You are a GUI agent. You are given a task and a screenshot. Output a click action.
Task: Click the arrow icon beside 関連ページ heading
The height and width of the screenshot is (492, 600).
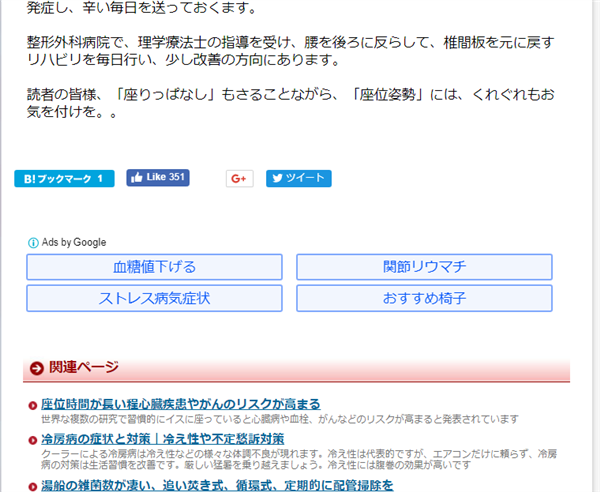[x=37, y=368]
